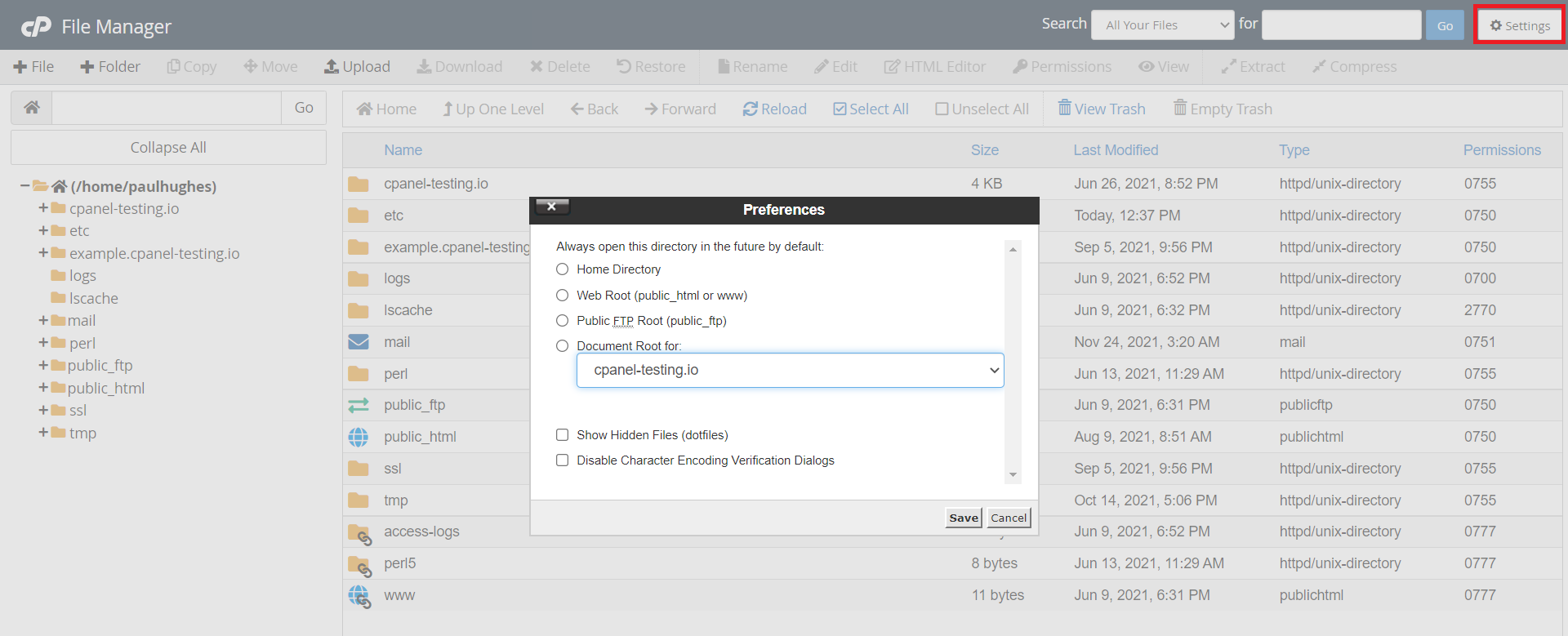Click the Up One Level icon
Screen dimensions: 1568x636
click(x=448, y=109)
